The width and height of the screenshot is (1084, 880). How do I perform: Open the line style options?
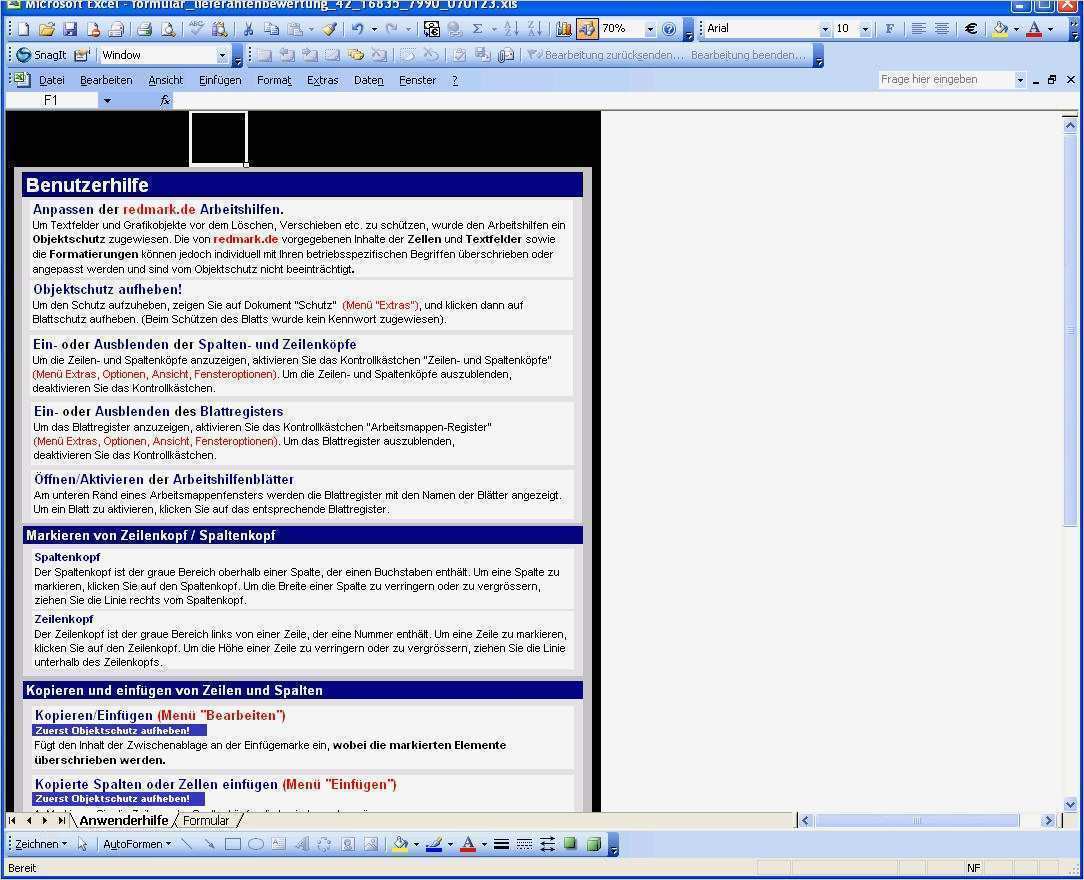(502, 844)
